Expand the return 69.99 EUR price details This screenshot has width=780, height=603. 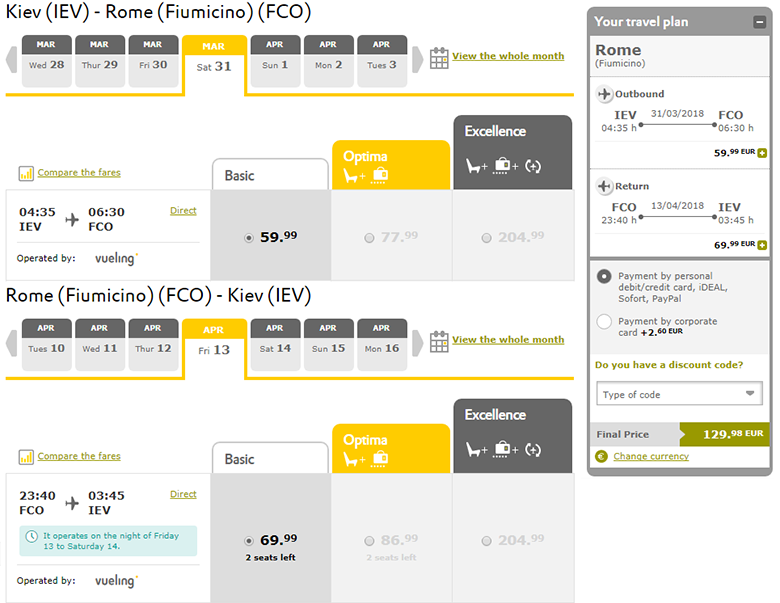point(763,245)
